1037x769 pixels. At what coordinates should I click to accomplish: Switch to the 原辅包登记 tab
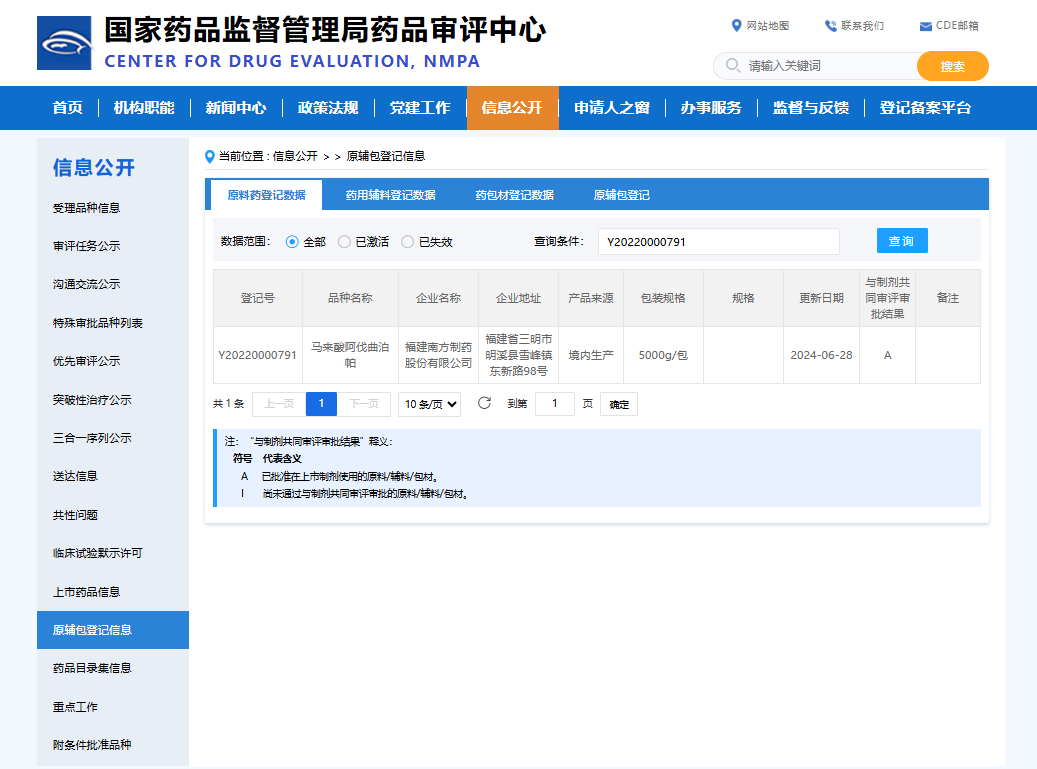[x=620, y=194]
